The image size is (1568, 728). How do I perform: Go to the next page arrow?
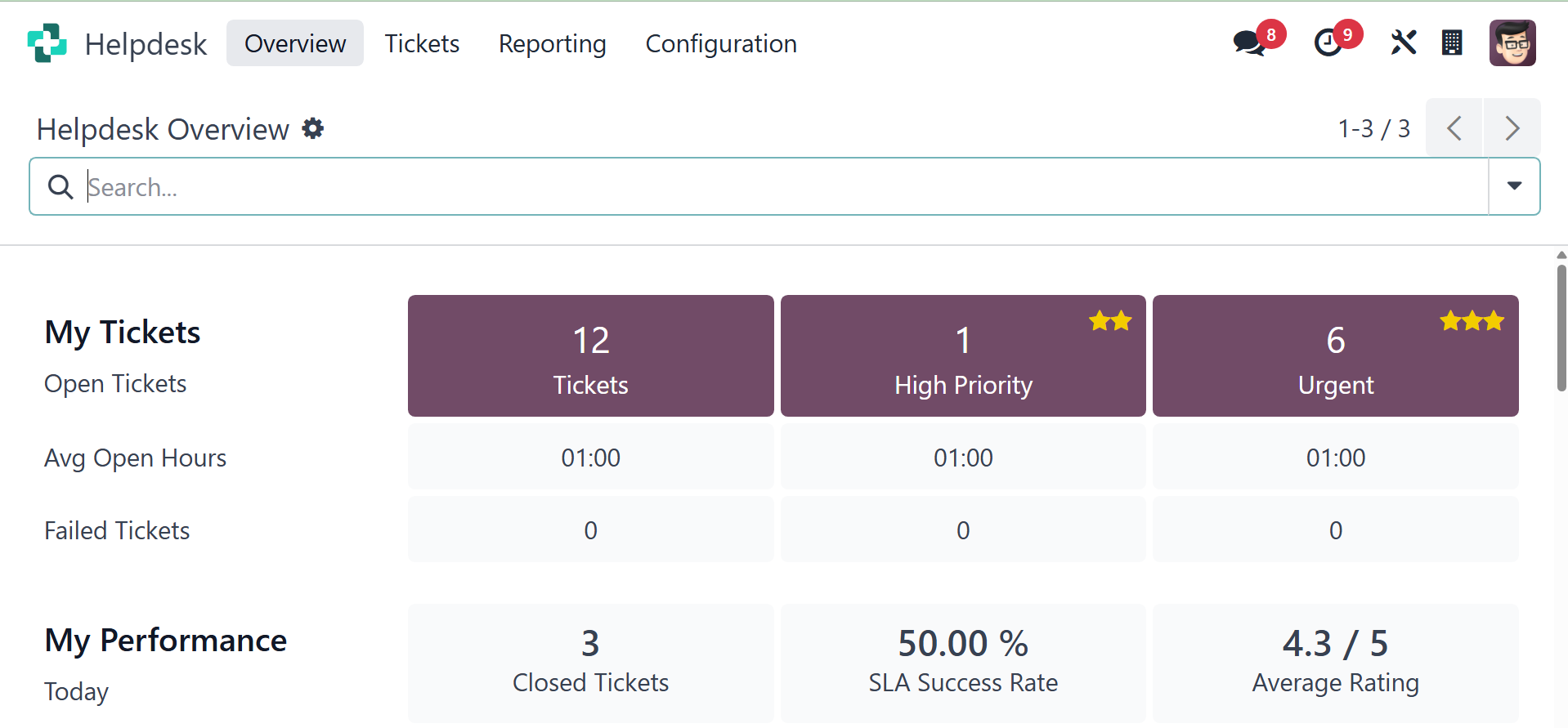[x=1512, y=128]
